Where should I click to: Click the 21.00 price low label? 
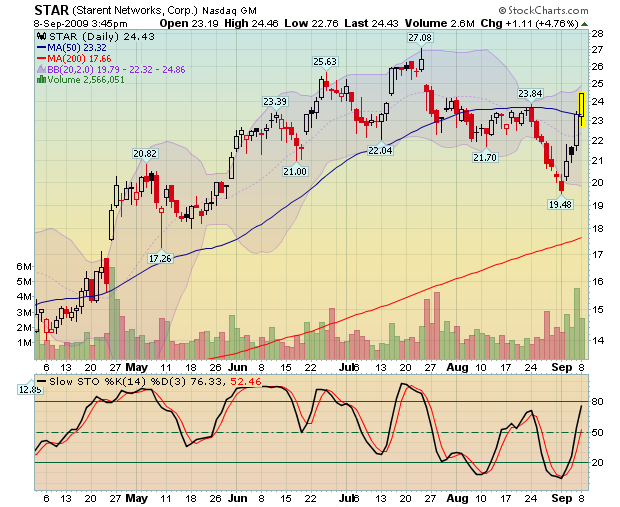(295, 172)
